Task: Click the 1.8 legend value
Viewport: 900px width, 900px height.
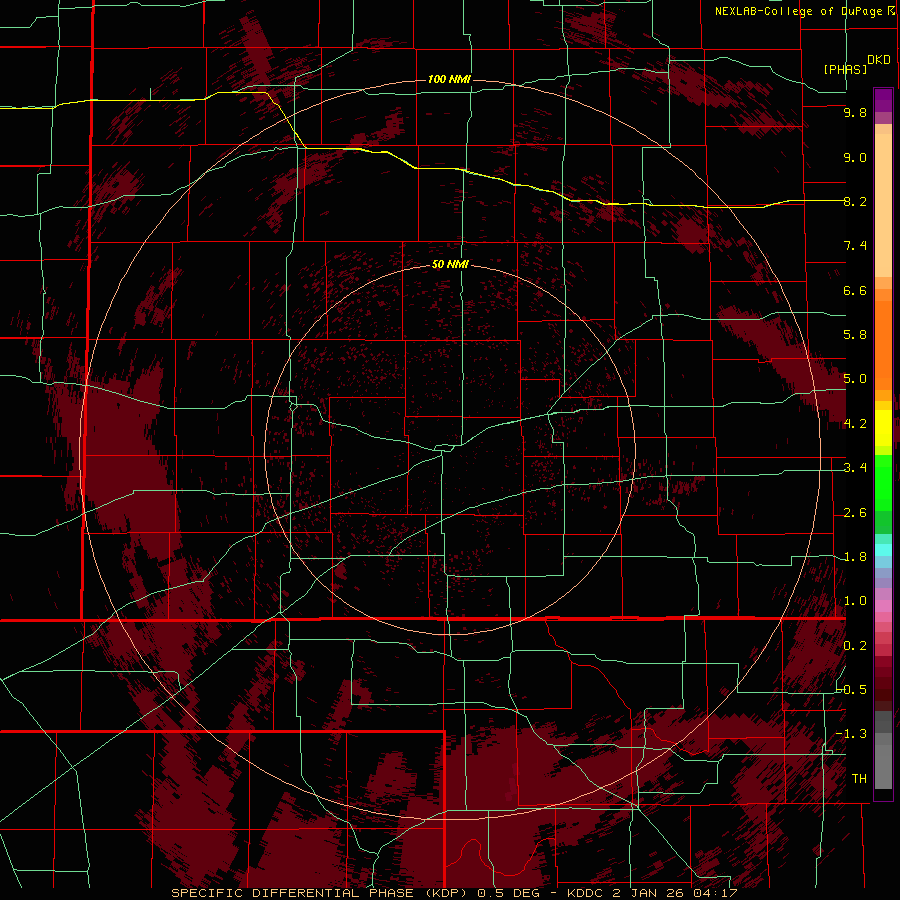Action: pos(855,557)
